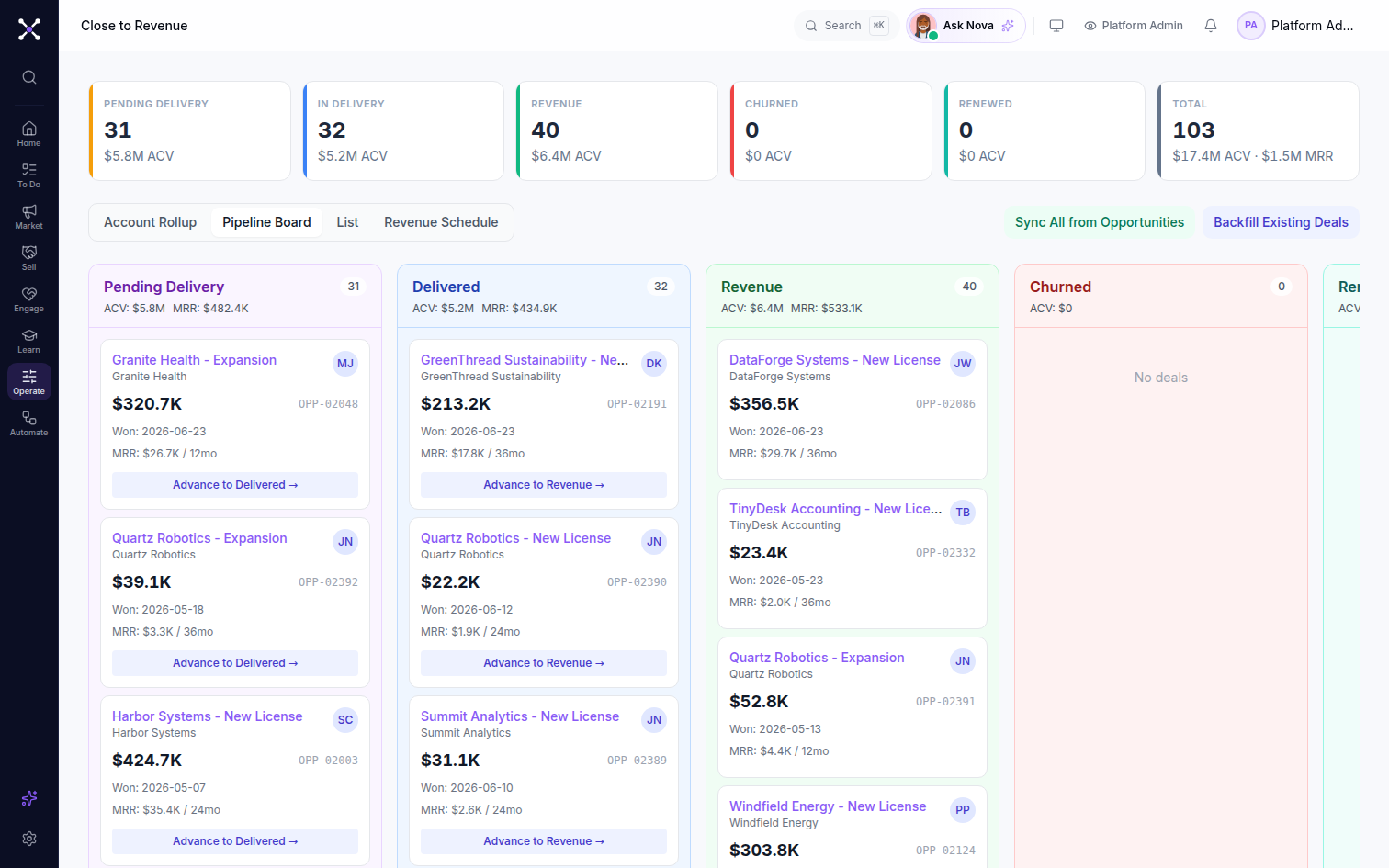Open Windfield Energy - New License deal
The height and width of the screenshot is (868, 1389).
(x=828, y=806)
